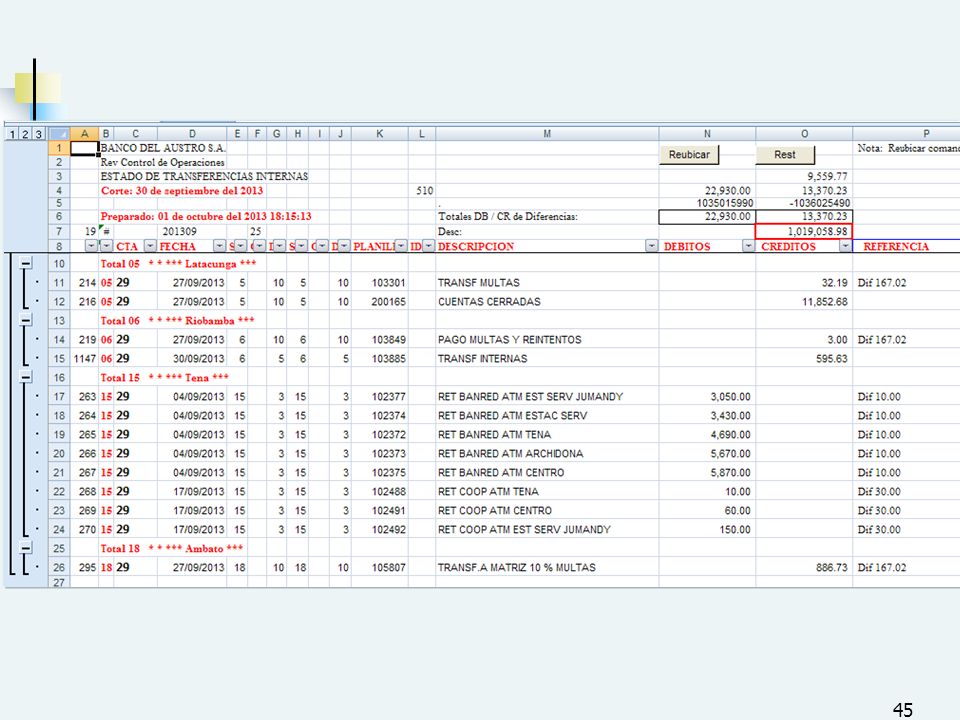This screenshot has height=720, width=960.
Task: Select column D header
Action: (192, 133)
